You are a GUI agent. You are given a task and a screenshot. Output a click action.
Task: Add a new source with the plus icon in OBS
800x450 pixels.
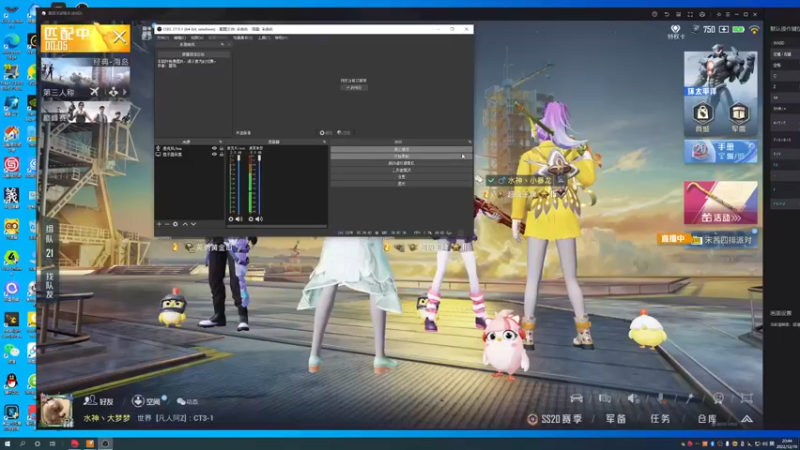159,224
